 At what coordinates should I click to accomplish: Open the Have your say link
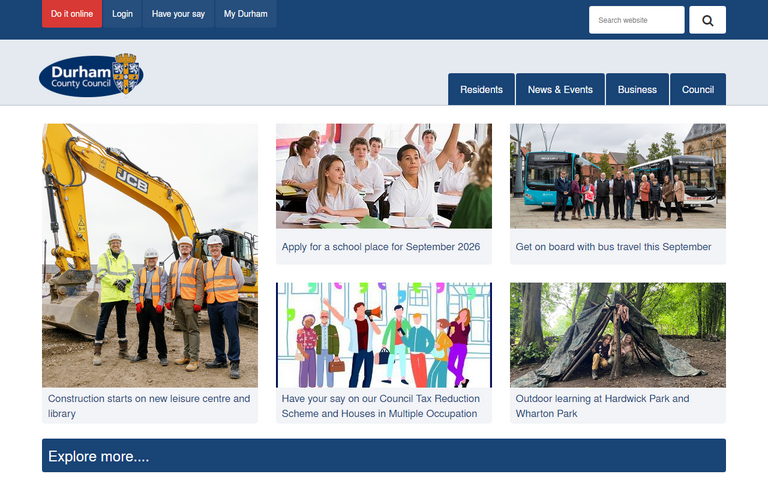pyautogui.click(x=178, y=14)
